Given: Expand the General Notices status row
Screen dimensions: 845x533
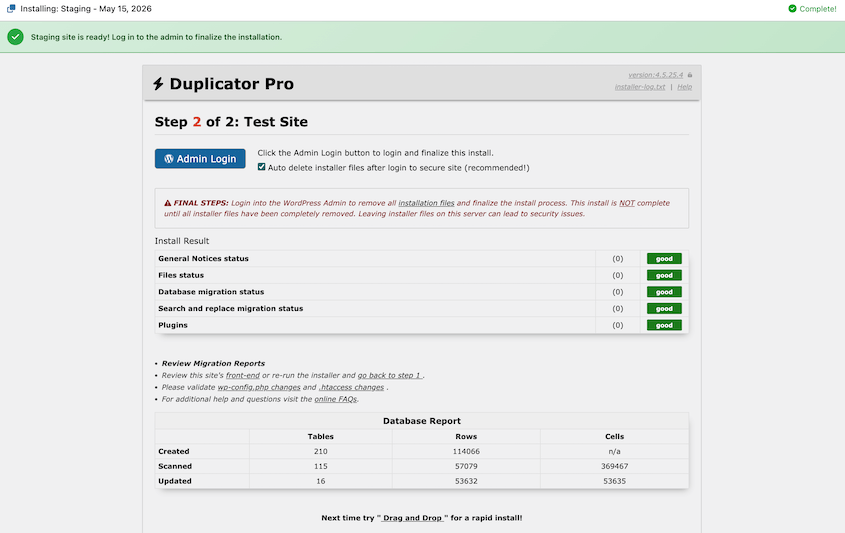Looking at the screenshot, I should pos(421,259).
